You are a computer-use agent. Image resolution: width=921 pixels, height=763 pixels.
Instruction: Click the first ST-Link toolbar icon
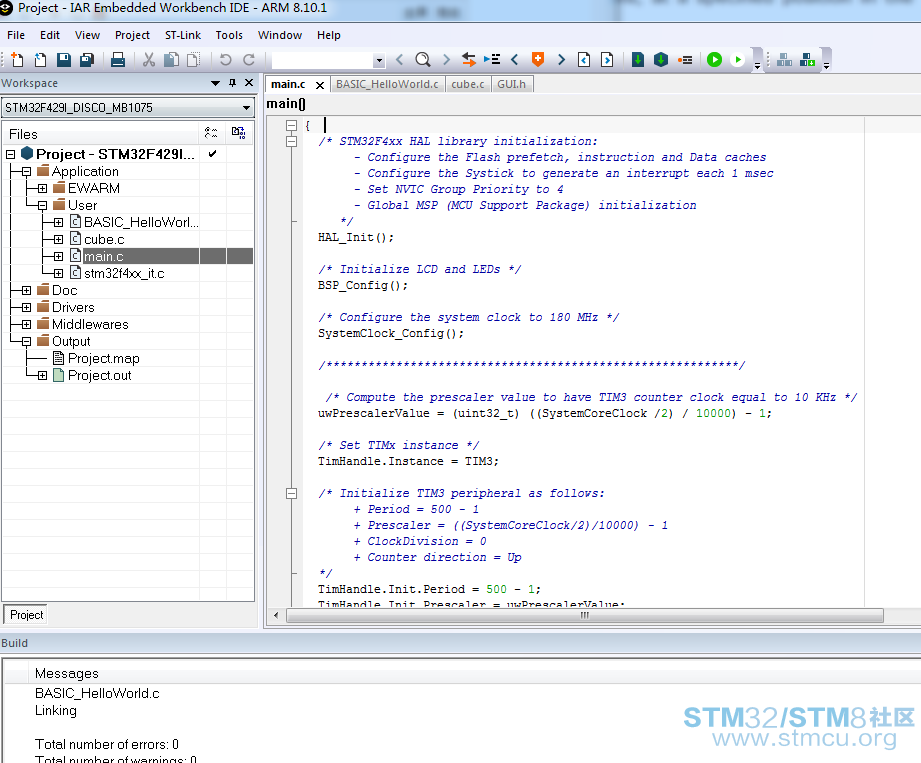(x=784, y=60)
